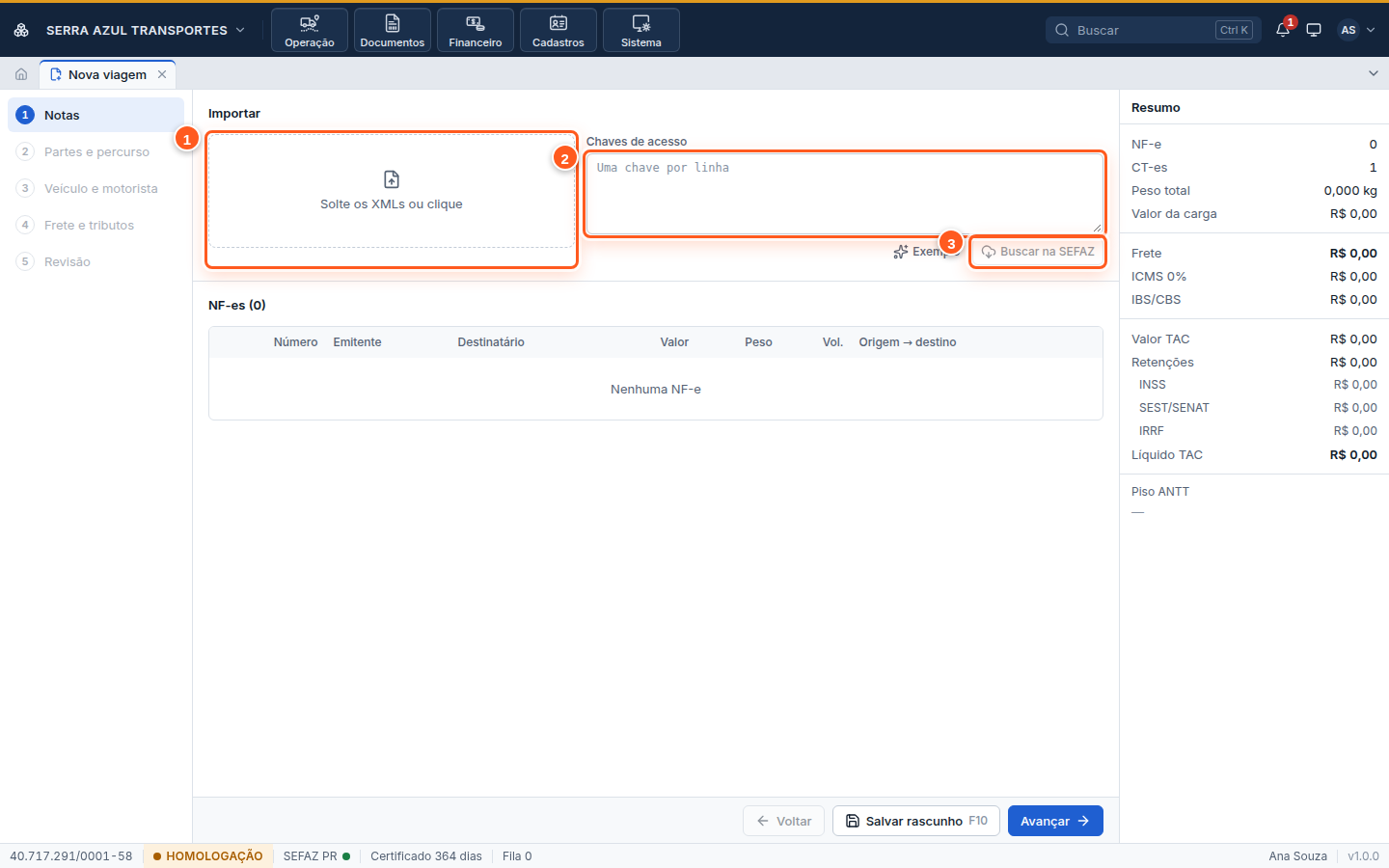Select step 5 Revisão
Screen dimensions: 1389x868
tap(95, 261)
